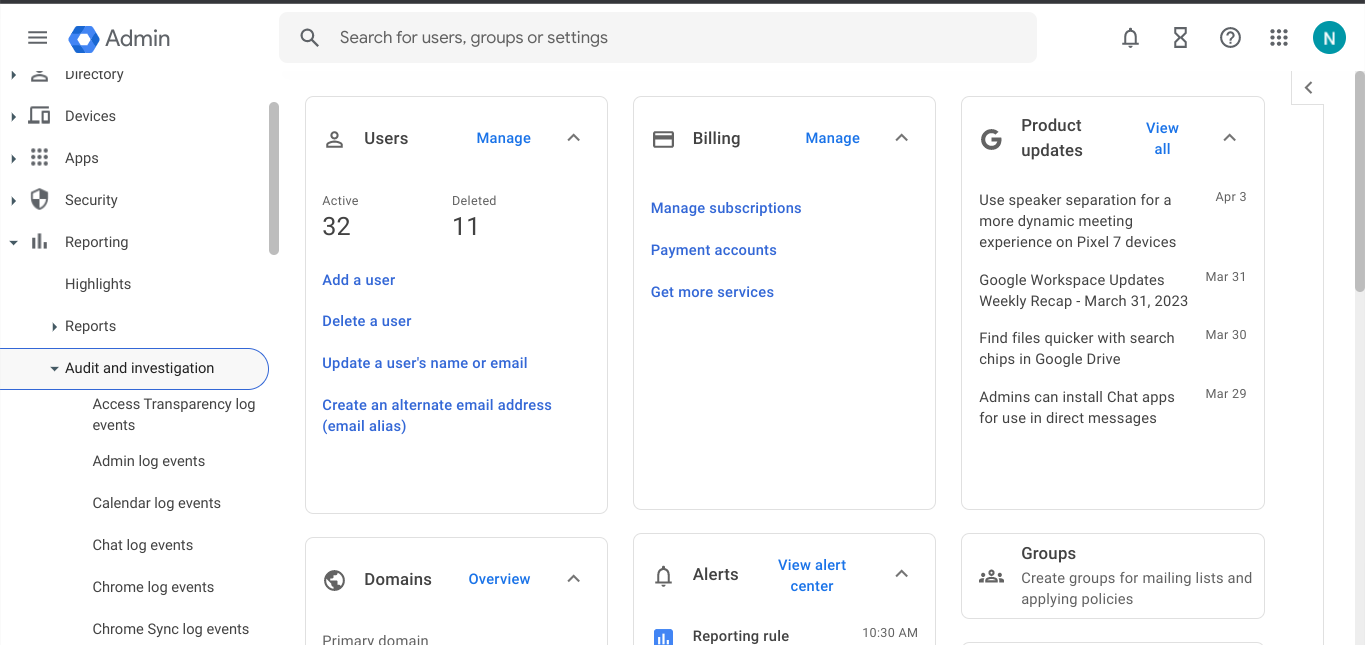1365x645 pixels.
Task: Click the Apps grid sidebar icon
Action: point(39,158)
